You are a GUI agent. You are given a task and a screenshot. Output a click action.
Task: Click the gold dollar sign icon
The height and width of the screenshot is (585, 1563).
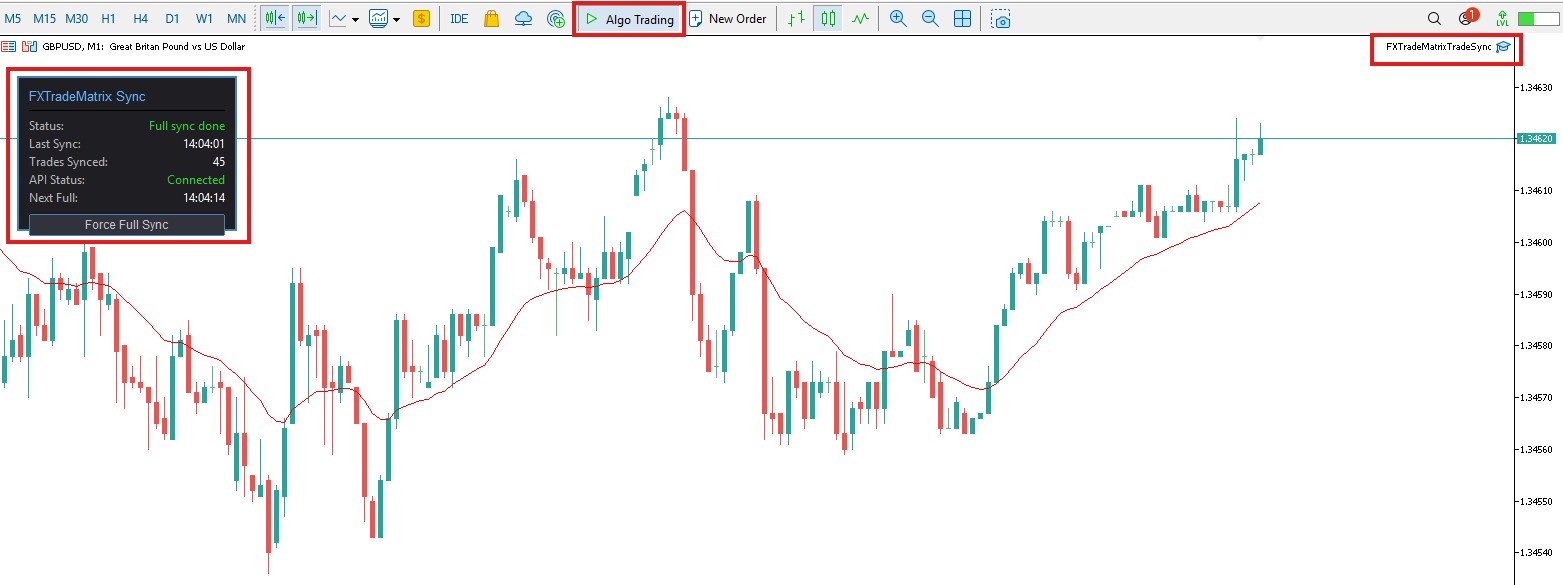coord(421,19)
